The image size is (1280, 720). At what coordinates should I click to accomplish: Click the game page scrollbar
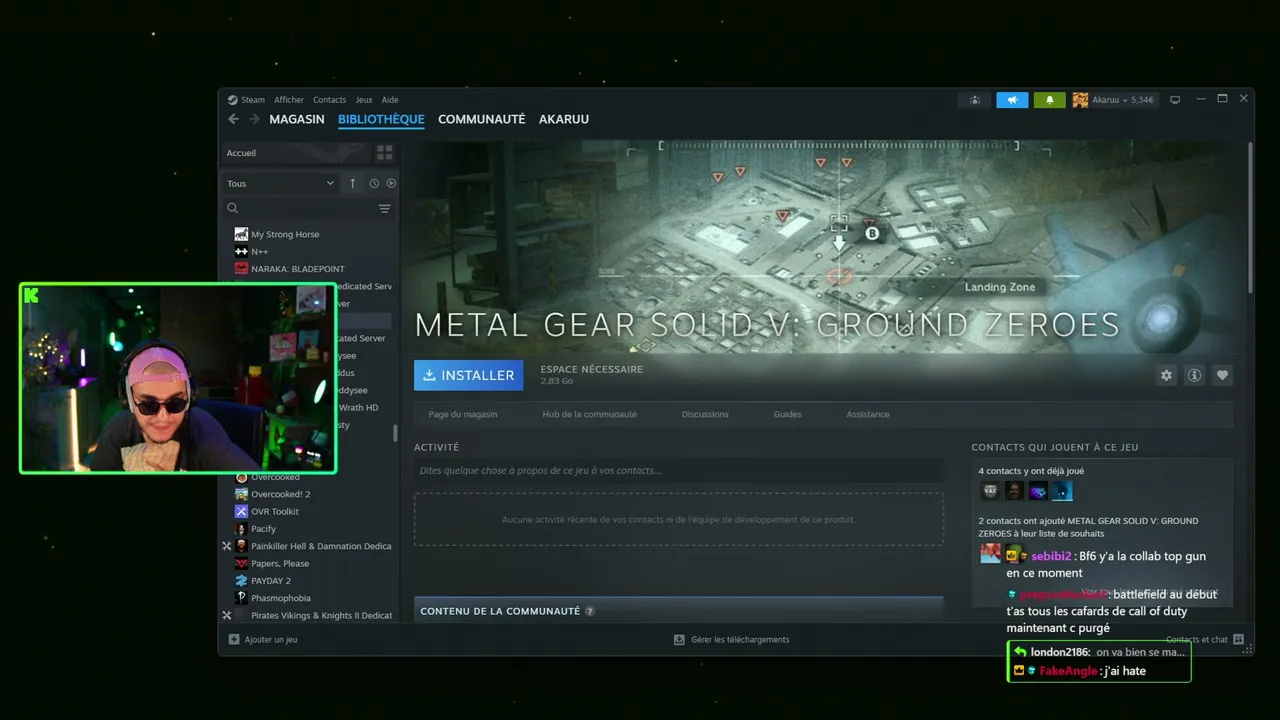[x=1250, y=218]
